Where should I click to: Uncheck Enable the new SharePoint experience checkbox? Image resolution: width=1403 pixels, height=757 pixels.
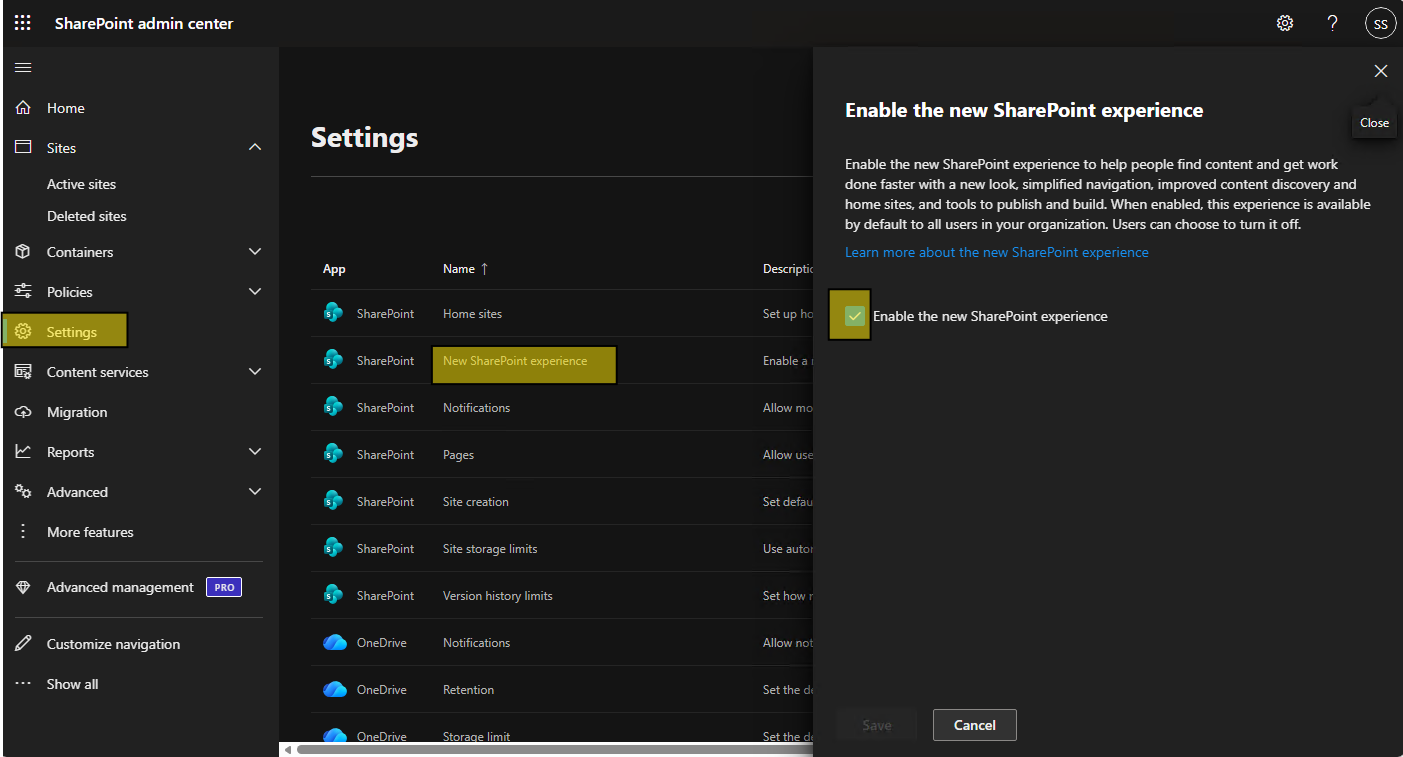coord(855,316)
